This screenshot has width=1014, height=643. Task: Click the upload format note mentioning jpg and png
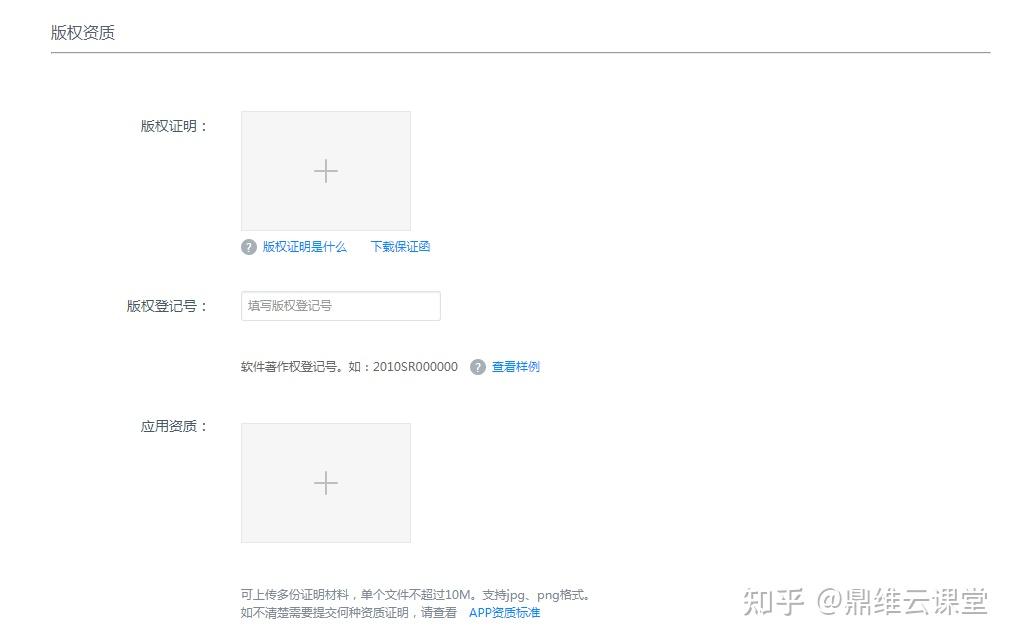pos(415,593)
